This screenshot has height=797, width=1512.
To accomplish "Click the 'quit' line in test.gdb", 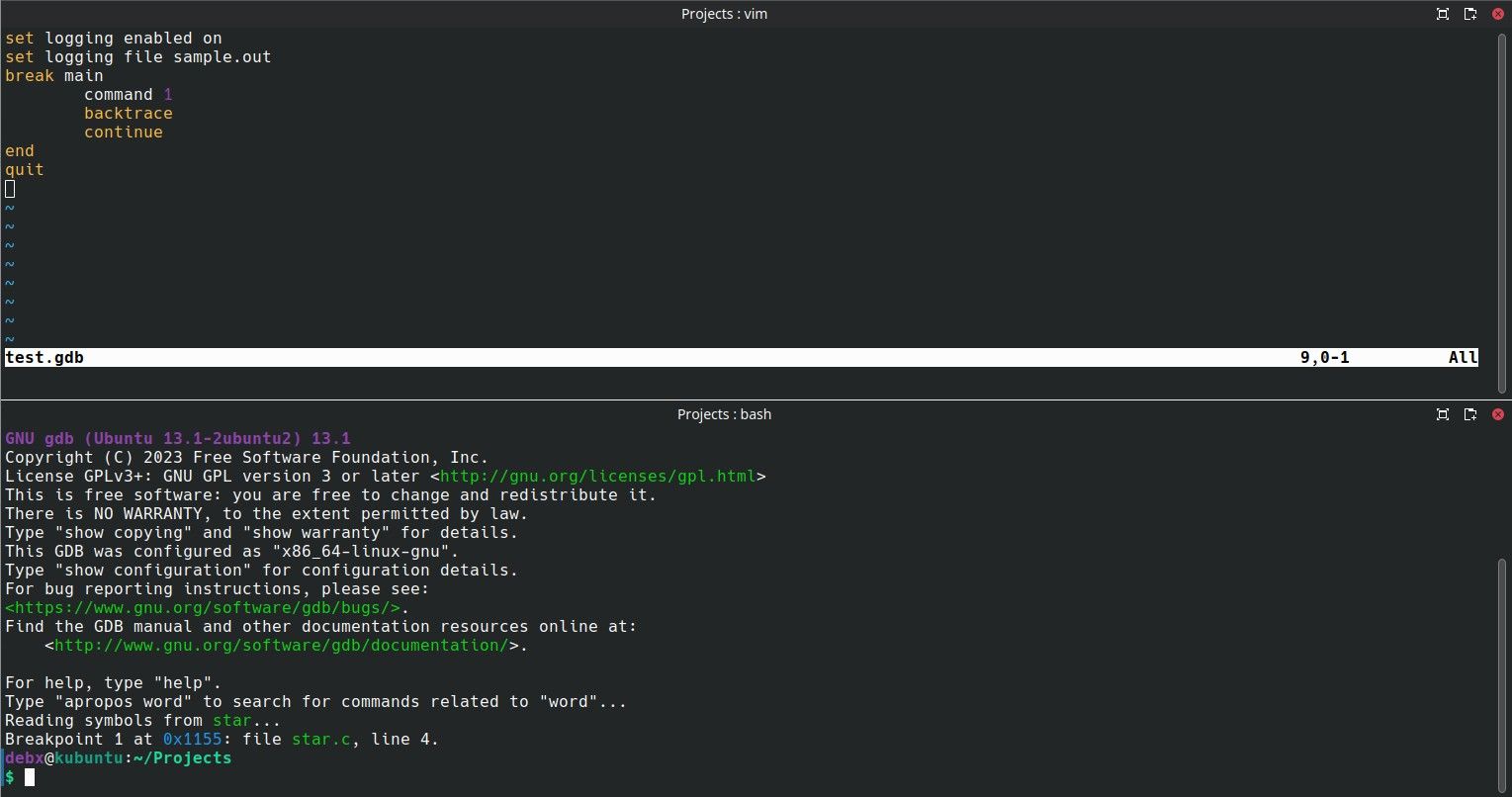I will 24,169.
